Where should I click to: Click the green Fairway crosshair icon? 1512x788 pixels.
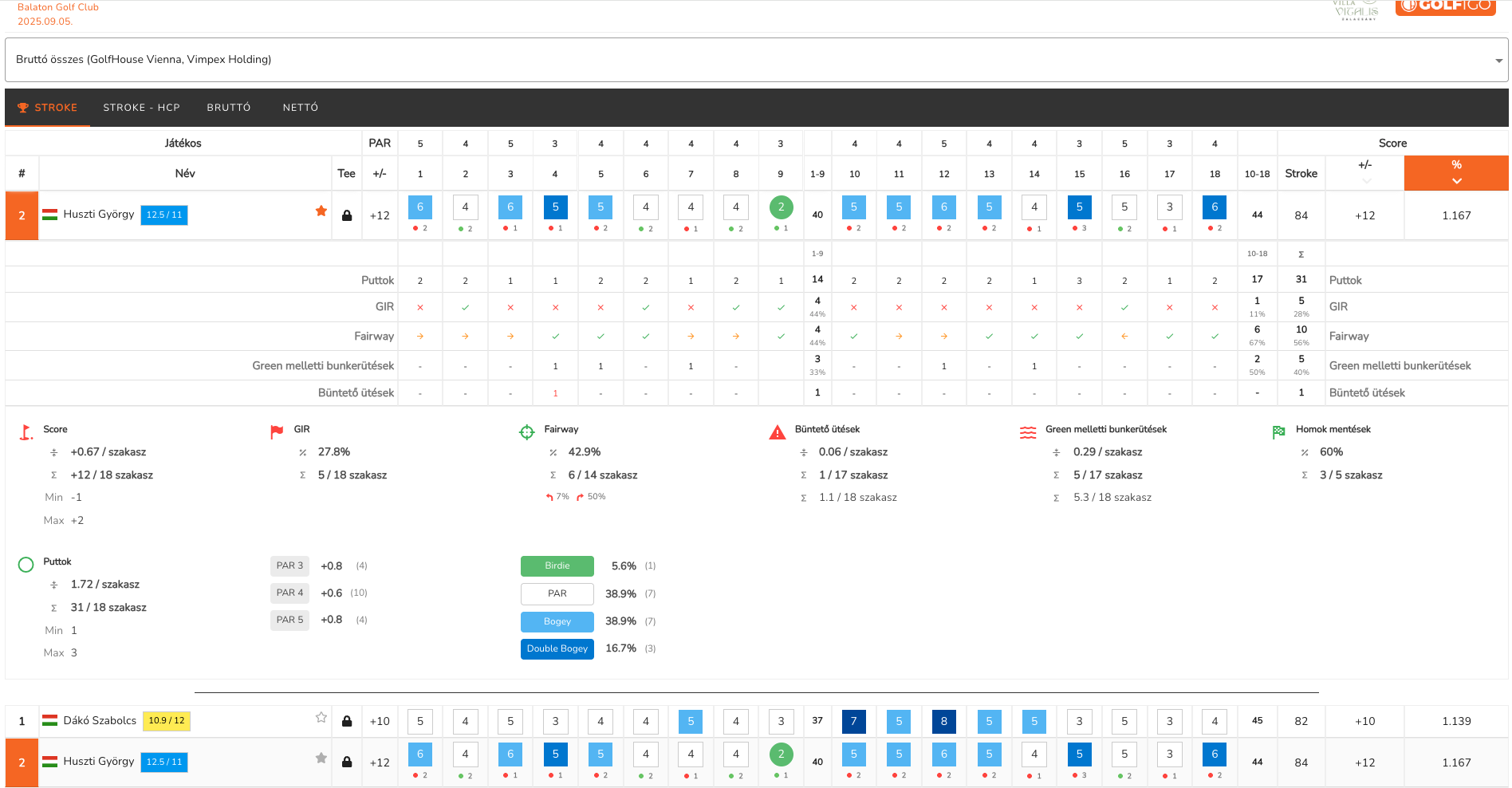[x=526, y=432]
